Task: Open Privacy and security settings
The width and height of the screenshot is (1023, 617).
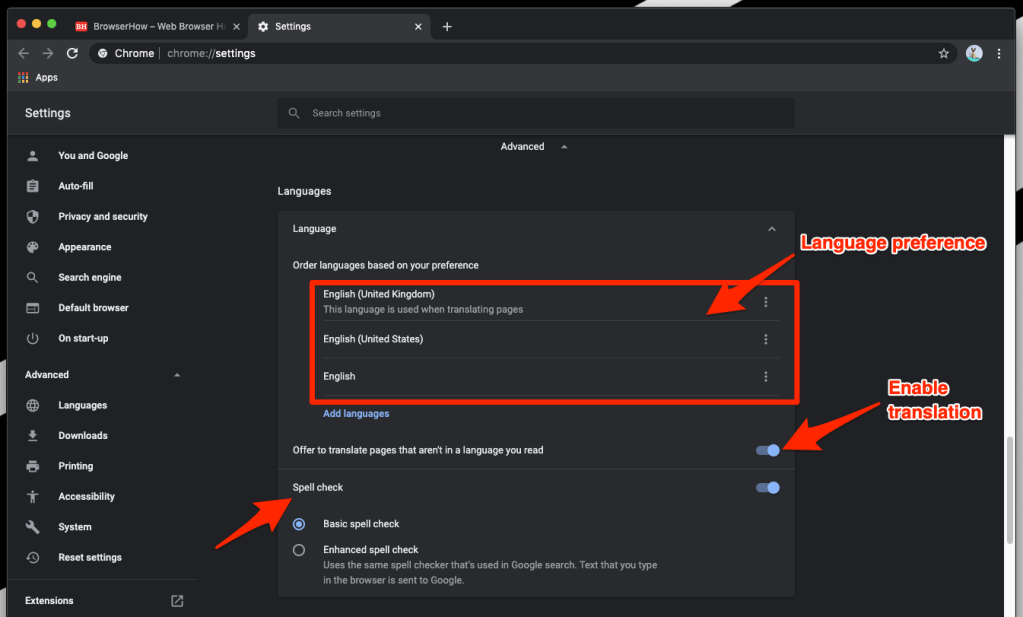Action: (102, 217)
